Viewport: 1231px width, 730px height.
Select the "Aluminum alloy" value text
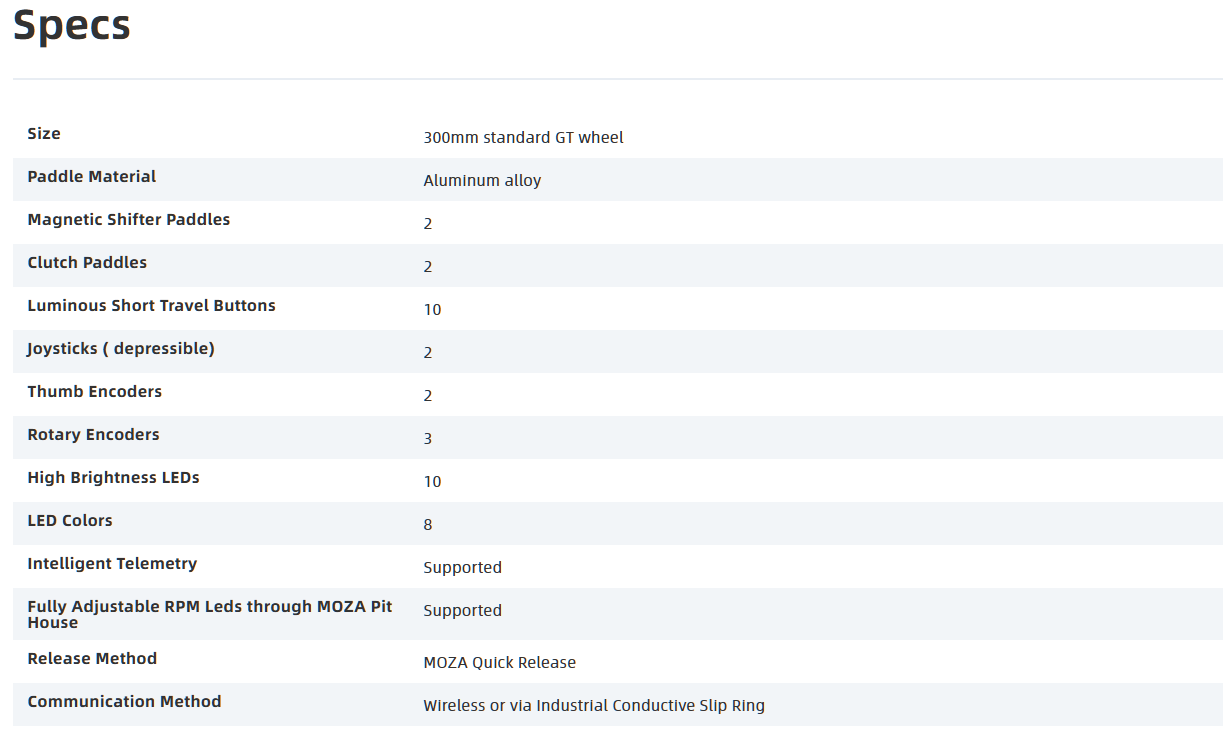(482, 181)
